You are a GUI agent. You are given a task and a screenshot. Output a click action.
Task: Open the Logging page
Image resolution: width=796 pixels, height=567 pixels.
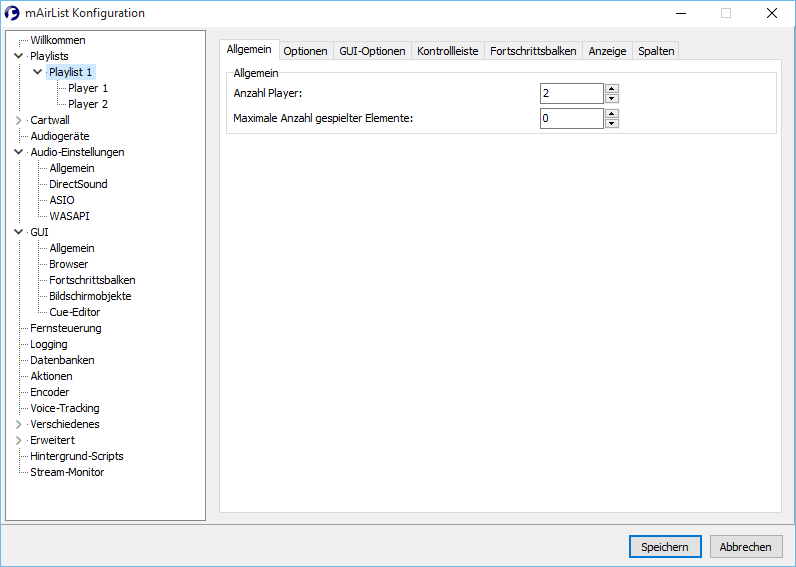48,344
